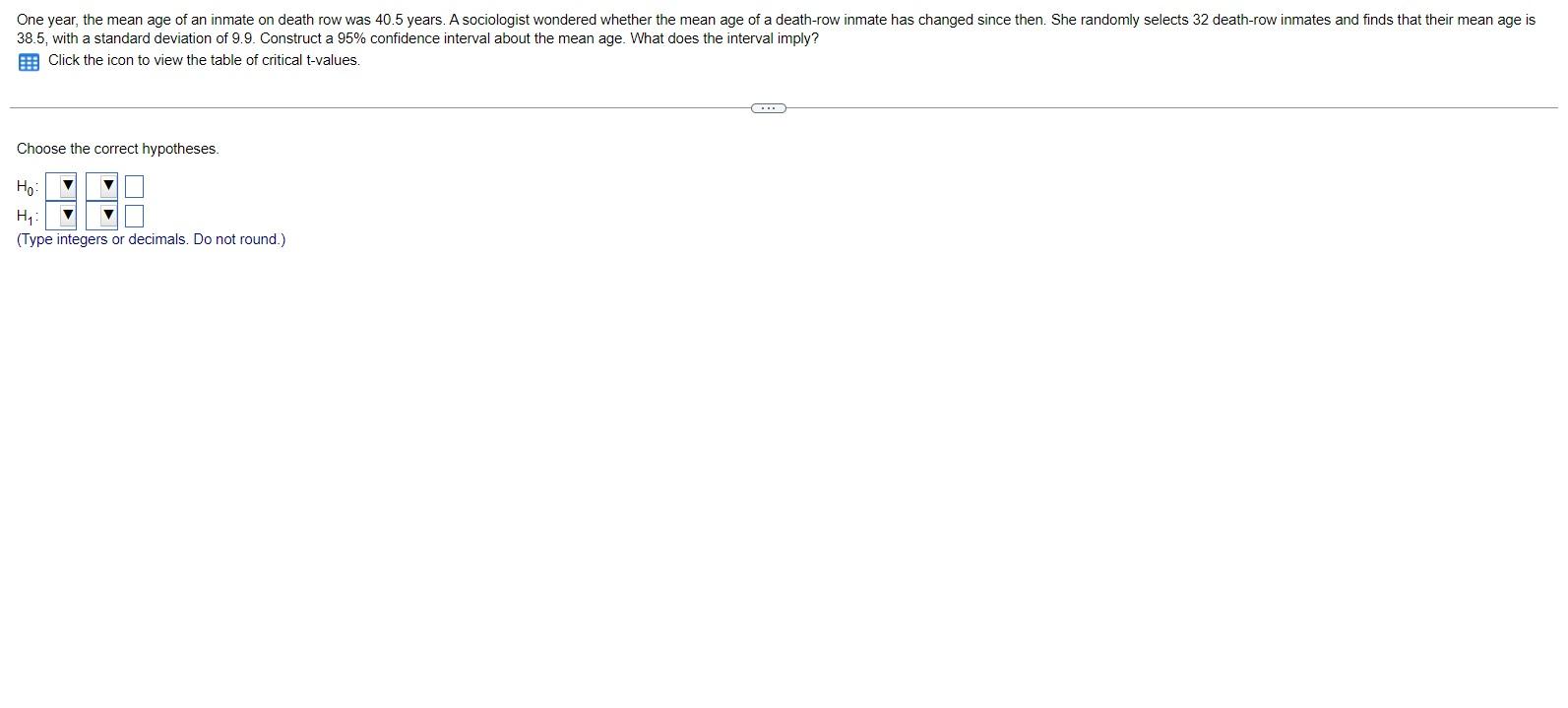Click the first line of the problem statement
Image resolution: width=1568 pixels, height=708 pixels.
776,20
